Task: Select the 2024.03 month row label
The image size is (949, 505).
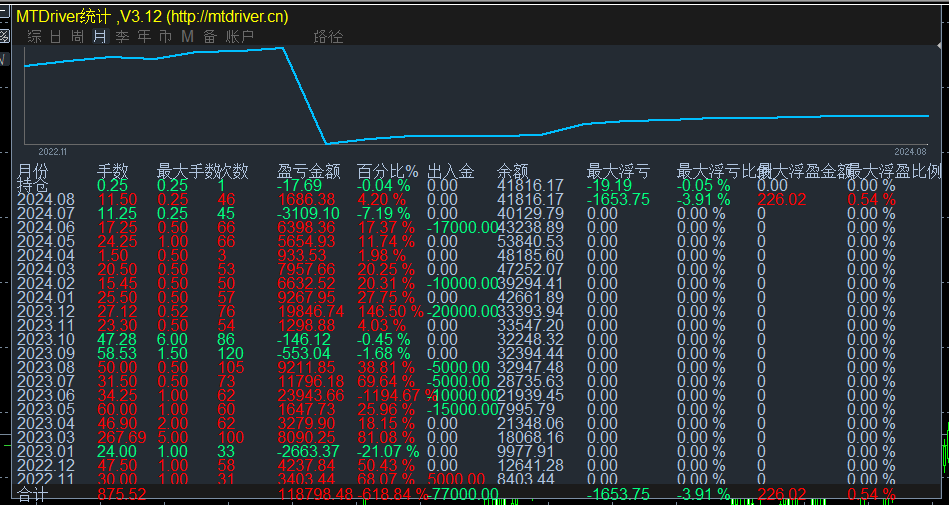Action: click(46, 269)
